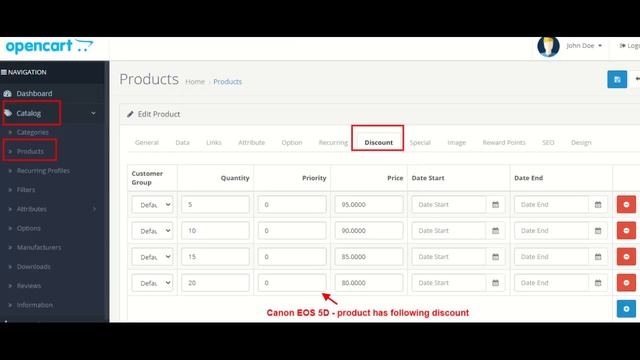The image size is (640, 360).
Task: Open Dashboard in navigation
Action: tap(34, 93)
